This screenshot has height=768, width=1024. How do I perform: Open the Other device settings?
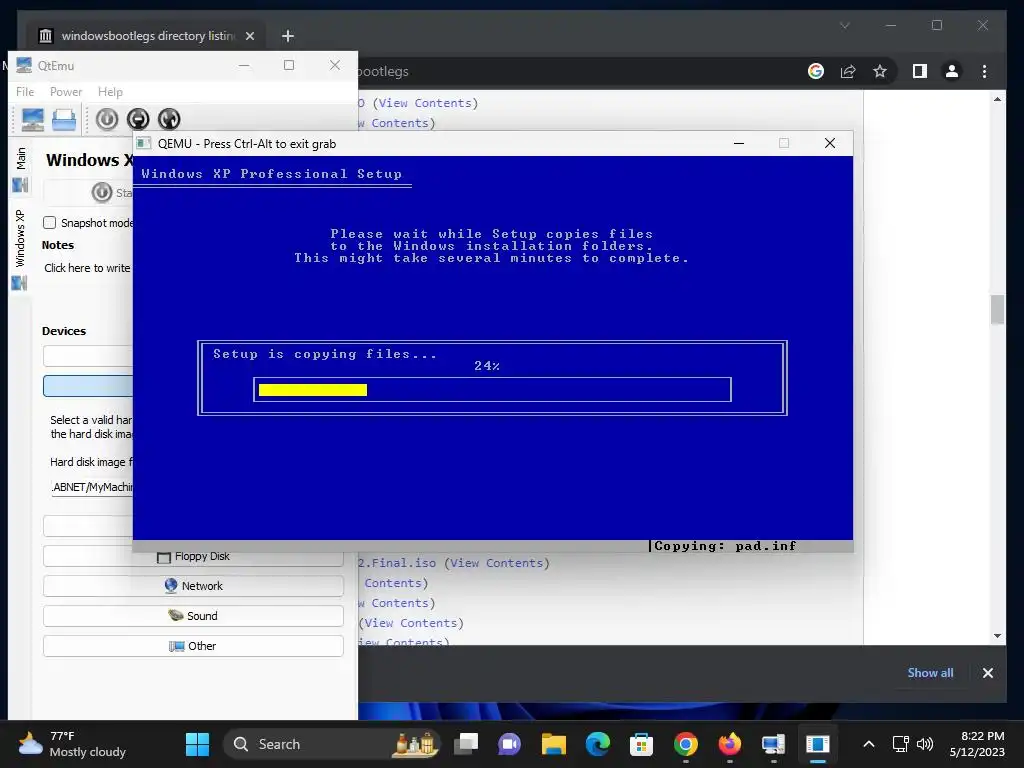[193, 646]
